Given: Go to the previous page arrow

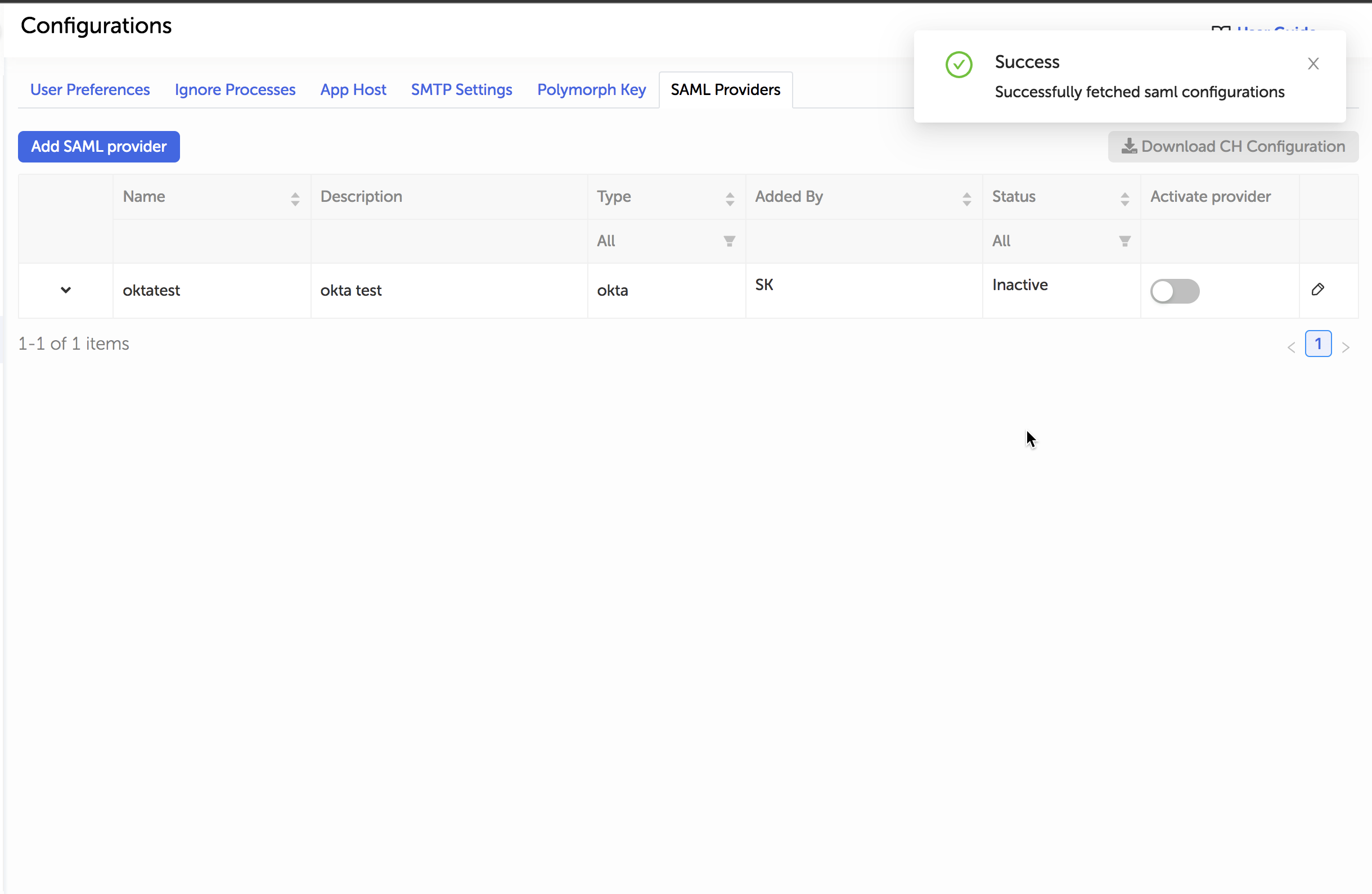Looking at the screenshot, I should (x=1292, y=347).
